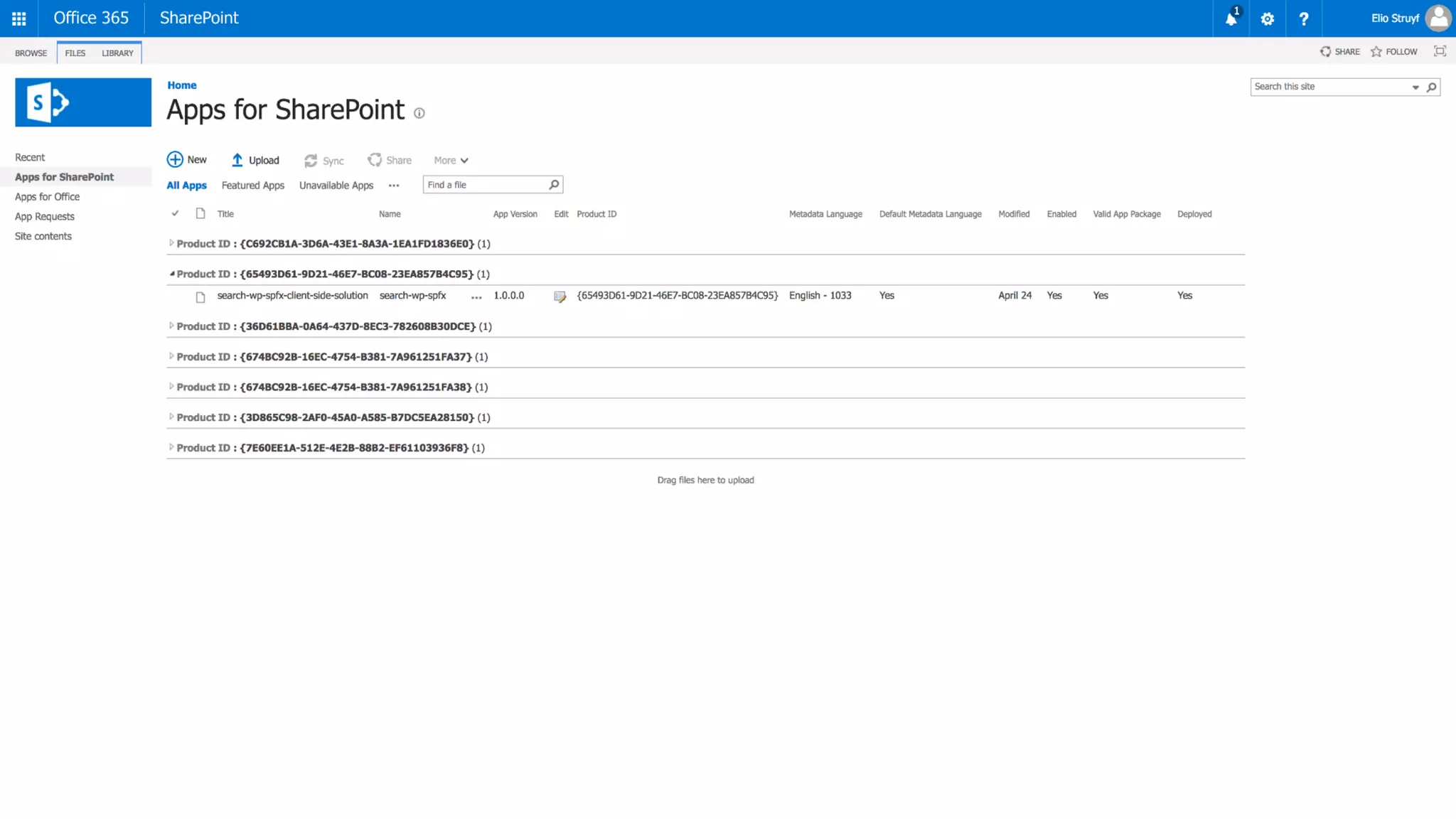Screen dimensions: 1456x819
Task: Click the Upload arrow icon
Action: click(x=237, y=160)
